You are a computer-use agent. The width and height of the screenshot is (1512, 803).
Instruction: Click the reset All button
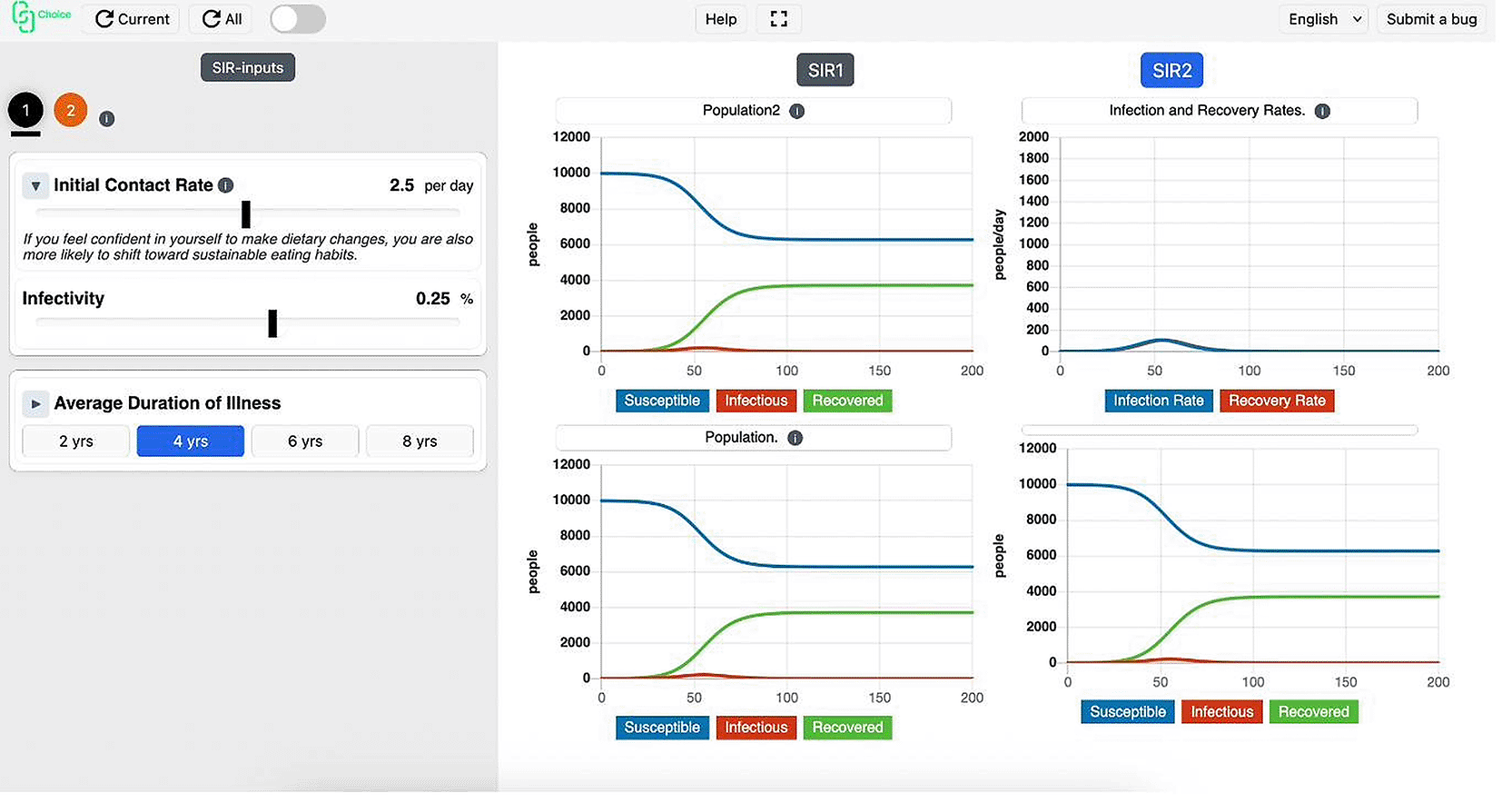pyautogui.click(x=222, y=19)
